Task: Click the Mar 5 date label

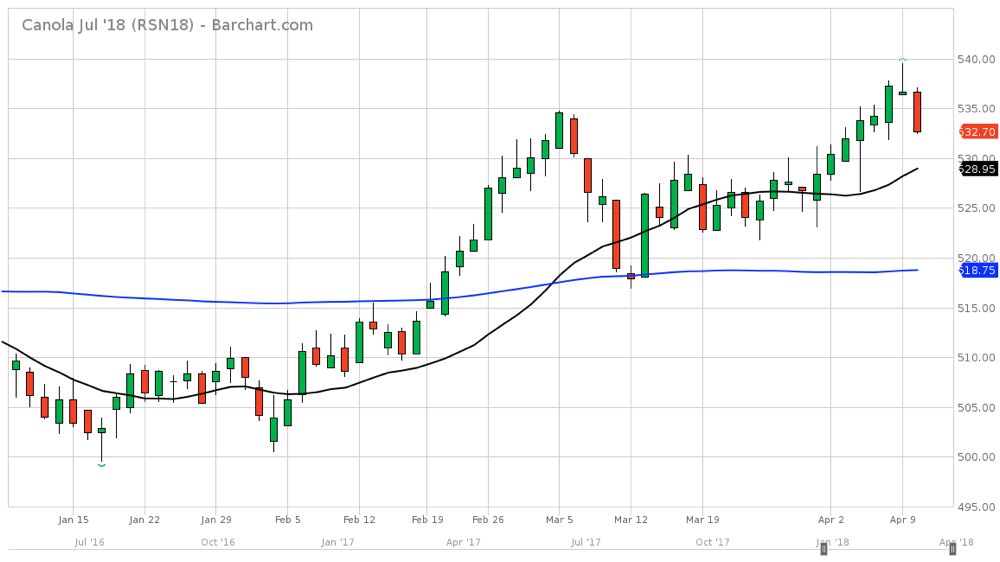Action: 559,519
